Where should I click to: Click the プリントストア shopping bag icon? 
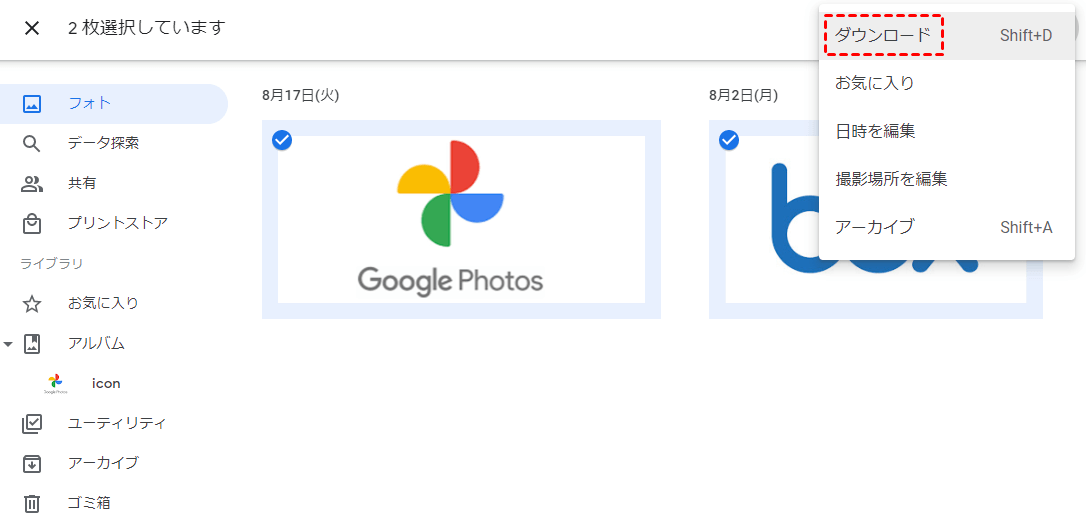[x=32, y=224]
